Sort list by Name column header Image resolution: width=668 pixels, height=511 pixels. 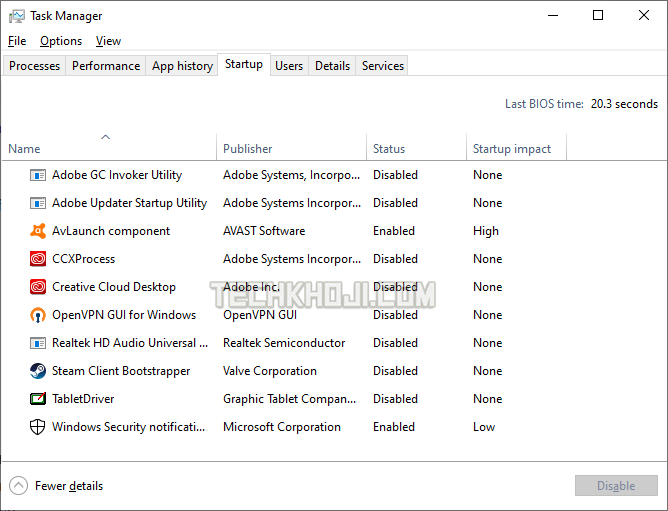click(x=24, y=149)
